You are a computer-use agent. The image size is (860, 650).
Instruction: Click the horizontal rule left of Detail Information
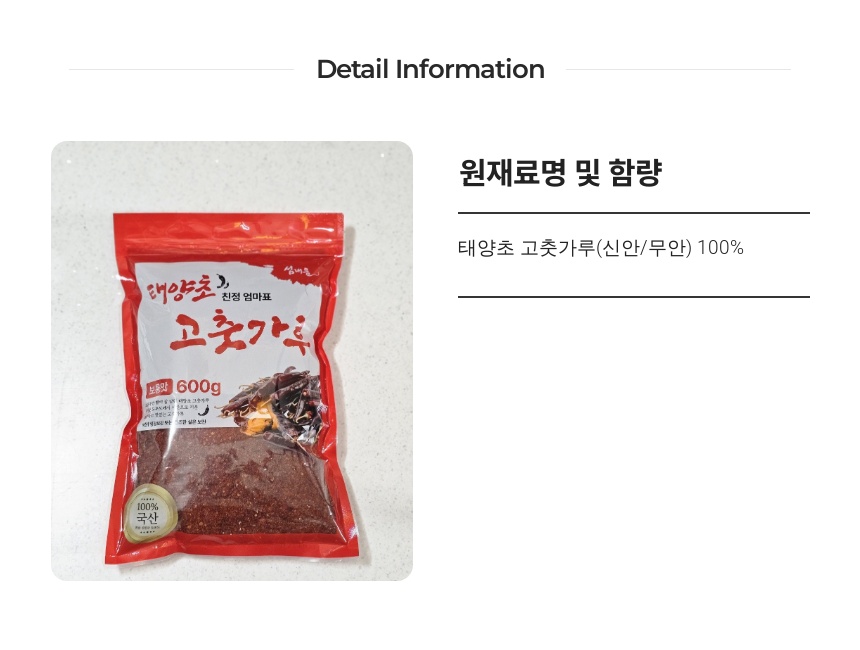click(181, 70)
